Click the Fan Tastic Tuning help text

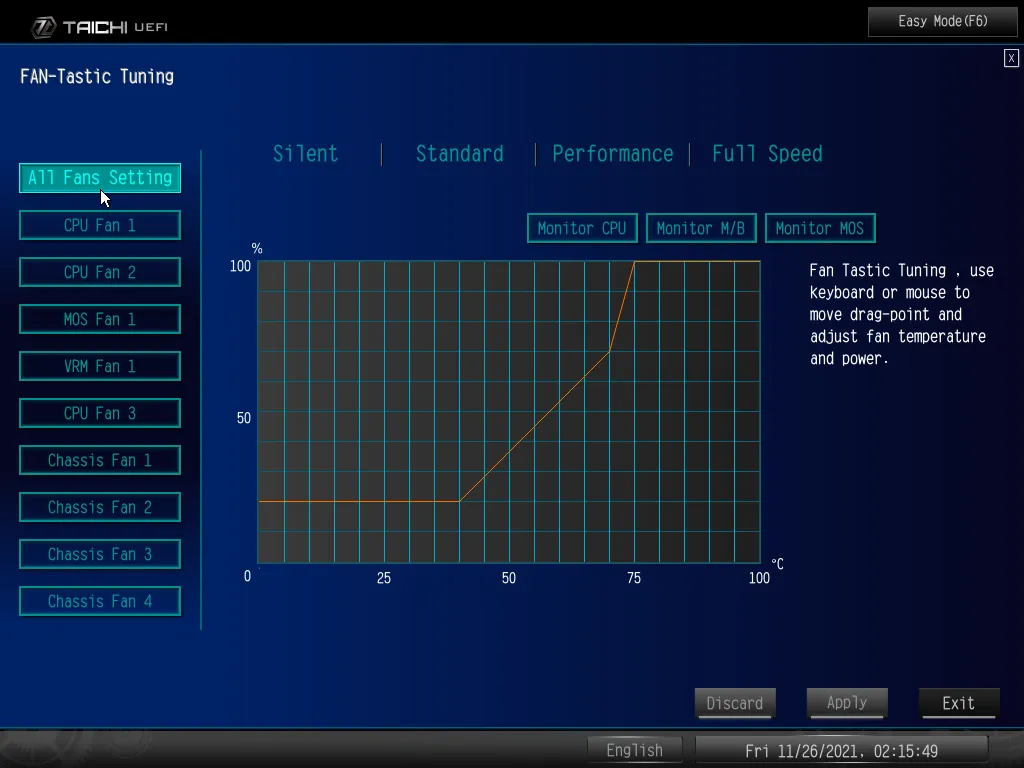point(901,314)
